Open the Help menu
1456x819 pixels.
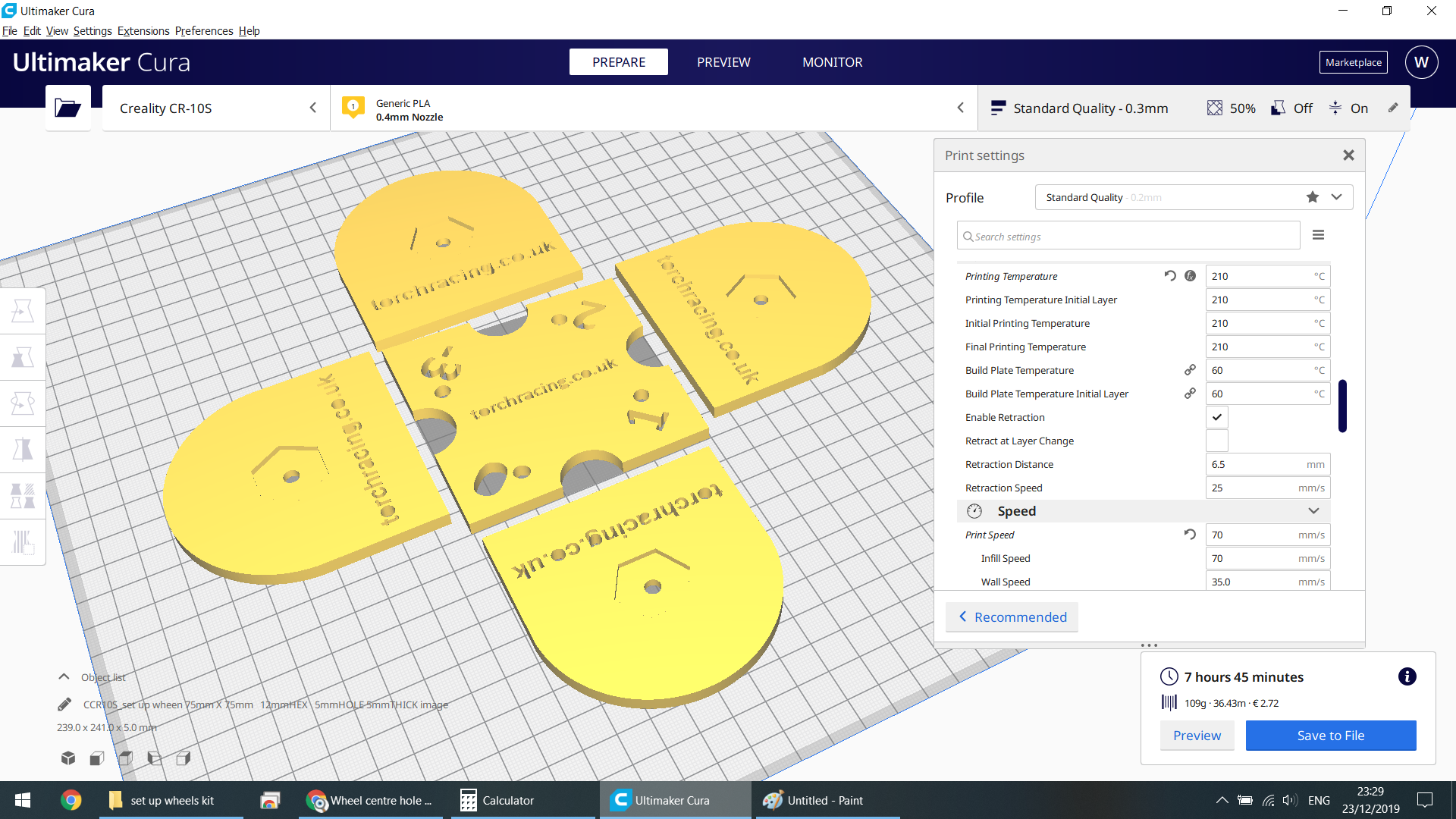249,31
